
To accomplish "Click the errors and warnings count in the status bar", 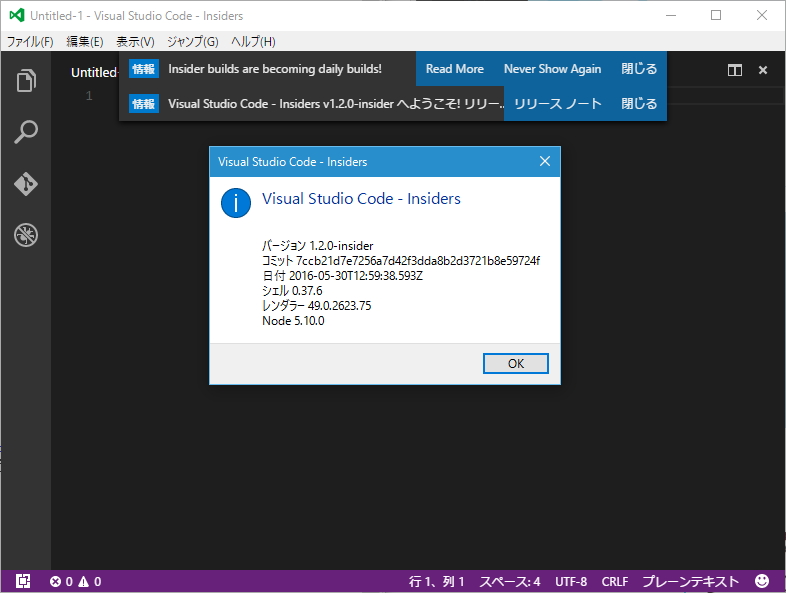I will click(75, 581).
